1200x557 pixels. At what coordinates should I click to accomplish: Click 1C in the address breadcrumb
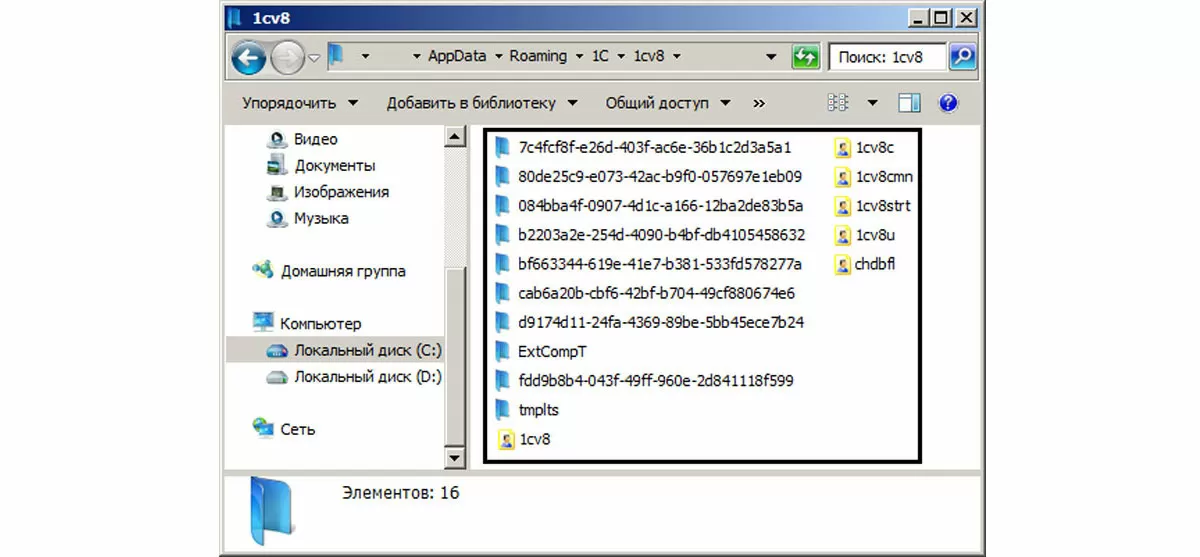coord(600,56)
